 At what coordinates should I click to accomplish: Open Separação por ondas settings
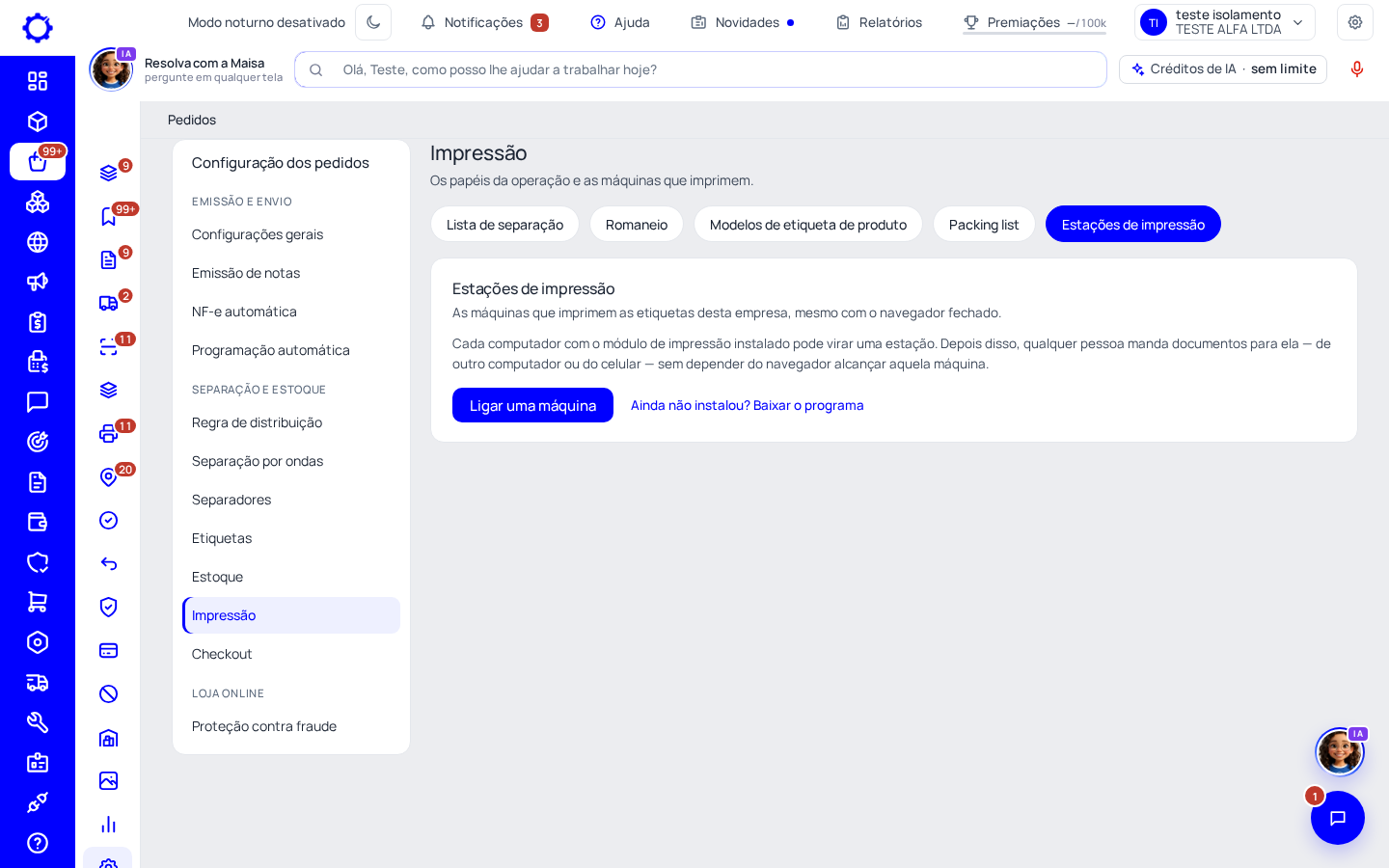coord(291,461)
